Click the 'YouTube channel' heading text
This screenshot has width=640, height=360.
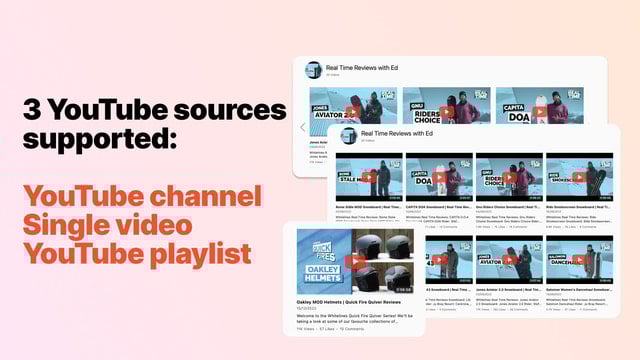pos(142,196)
